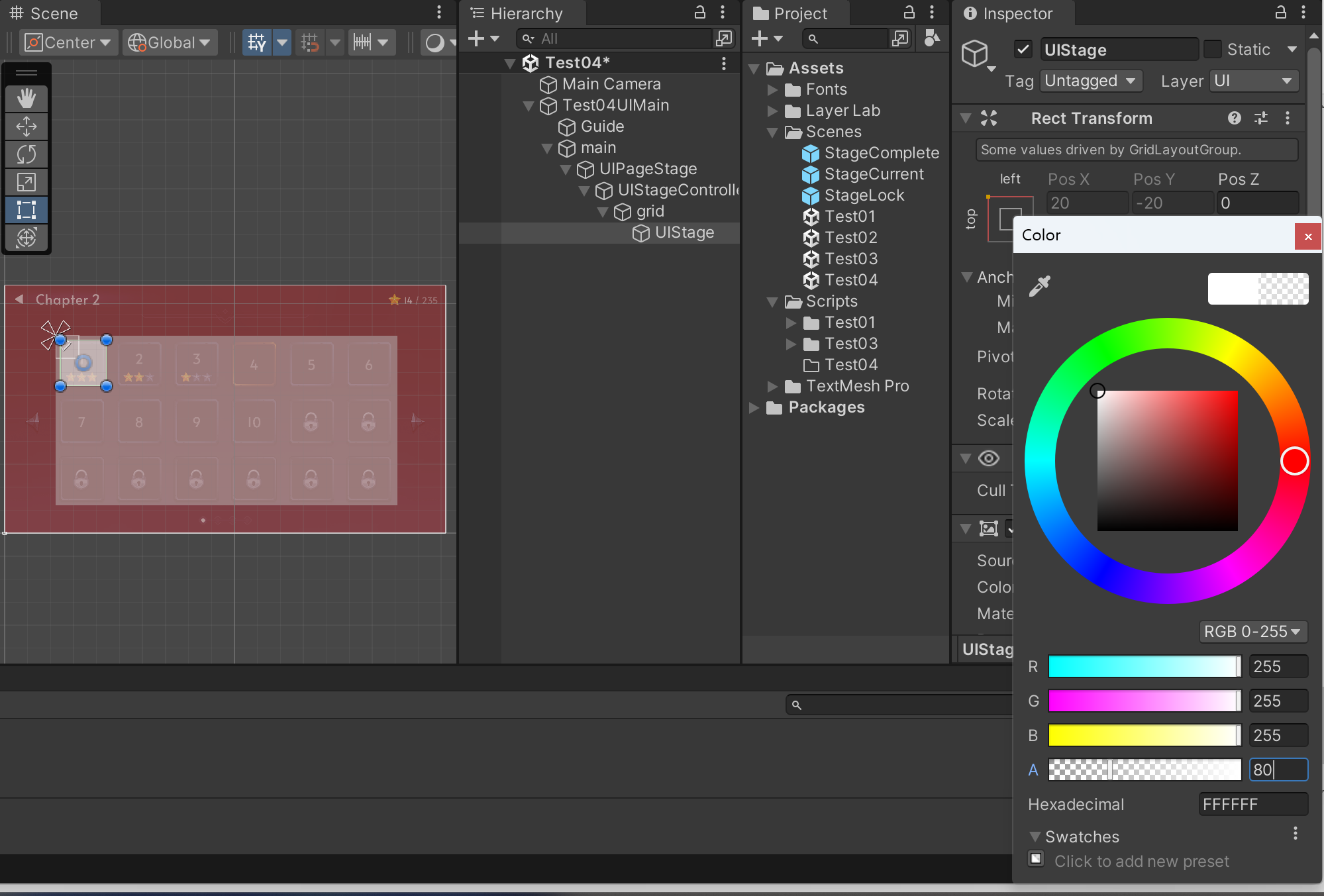The height and width of the screenshot is (896, 1324).
Task: Enable the Static checkbox
Action: pos(1213,49)
